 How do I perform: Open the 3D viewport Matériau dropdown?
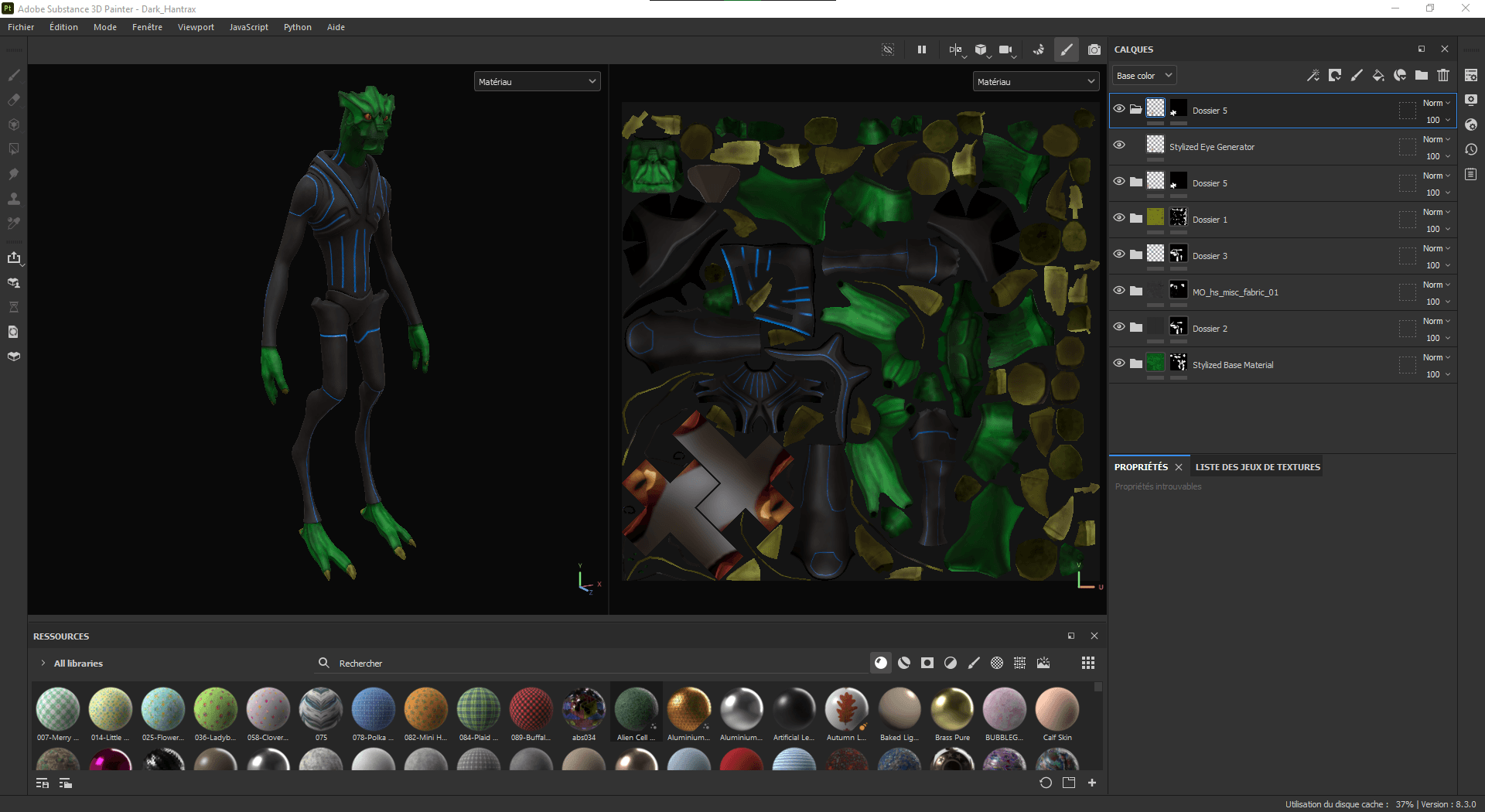pos(537,81)
